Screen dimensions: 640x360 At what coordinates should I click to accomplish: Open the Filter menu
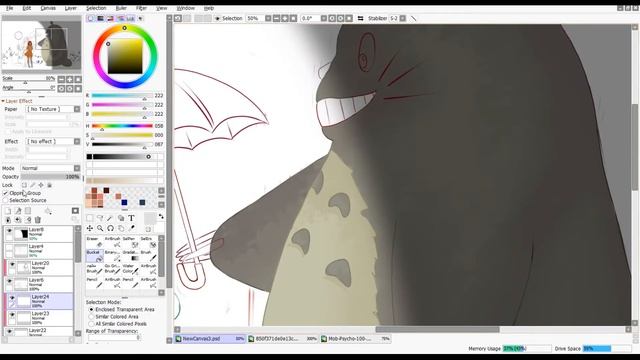141,8
